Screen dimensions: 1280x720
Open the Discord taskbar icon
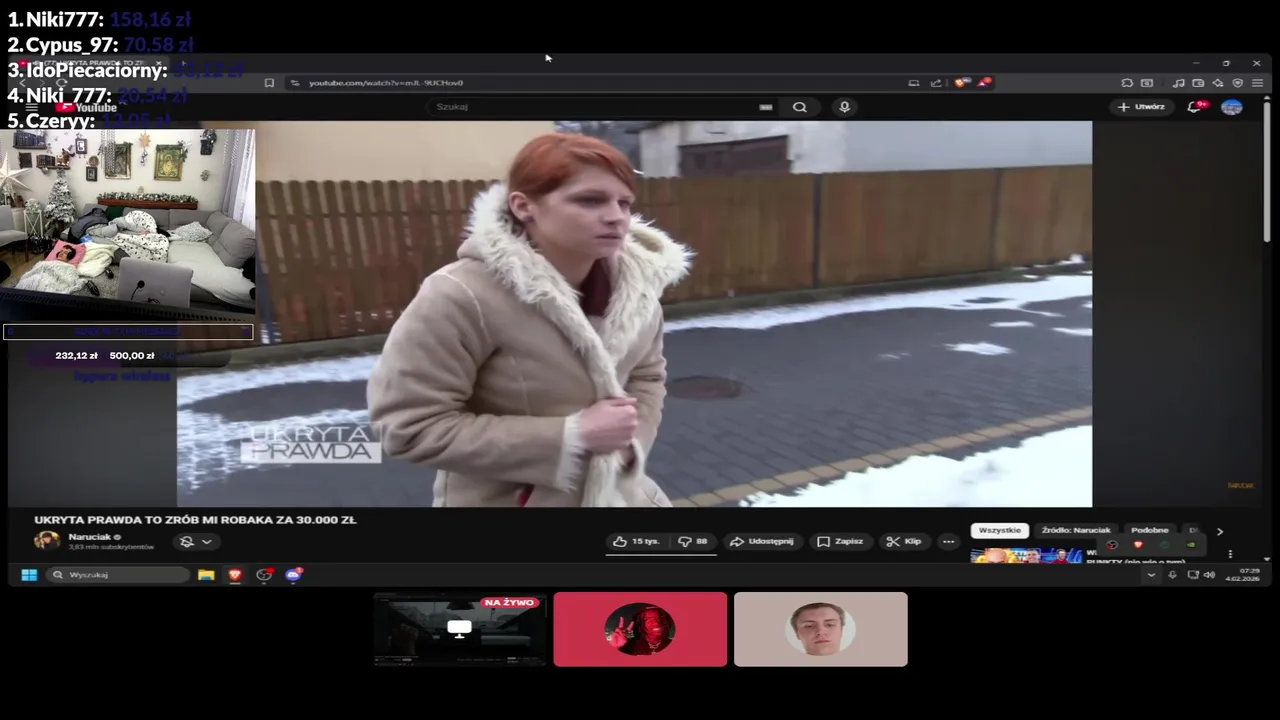294,574
